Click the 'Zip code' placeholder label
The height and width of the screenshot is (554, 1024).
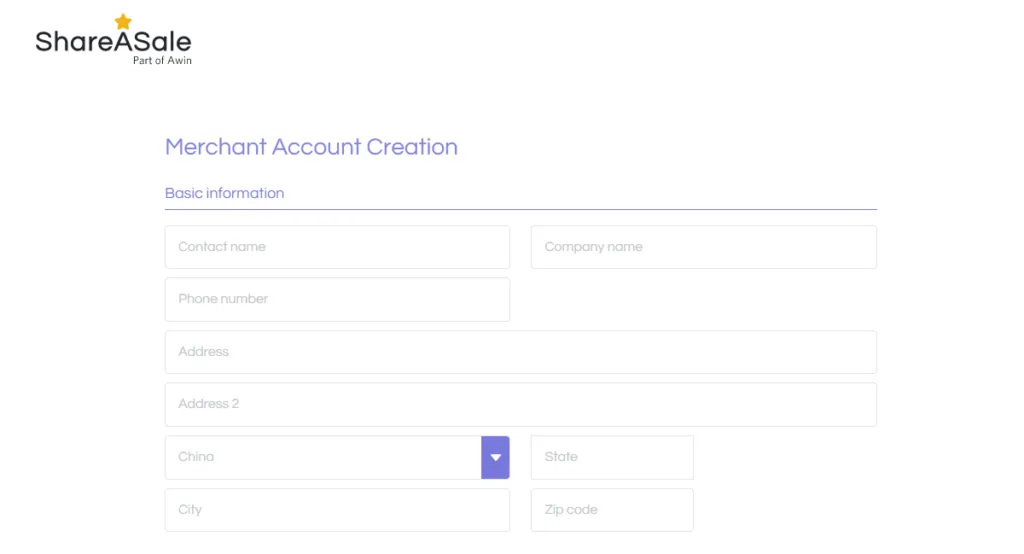[x=571, y=510]
